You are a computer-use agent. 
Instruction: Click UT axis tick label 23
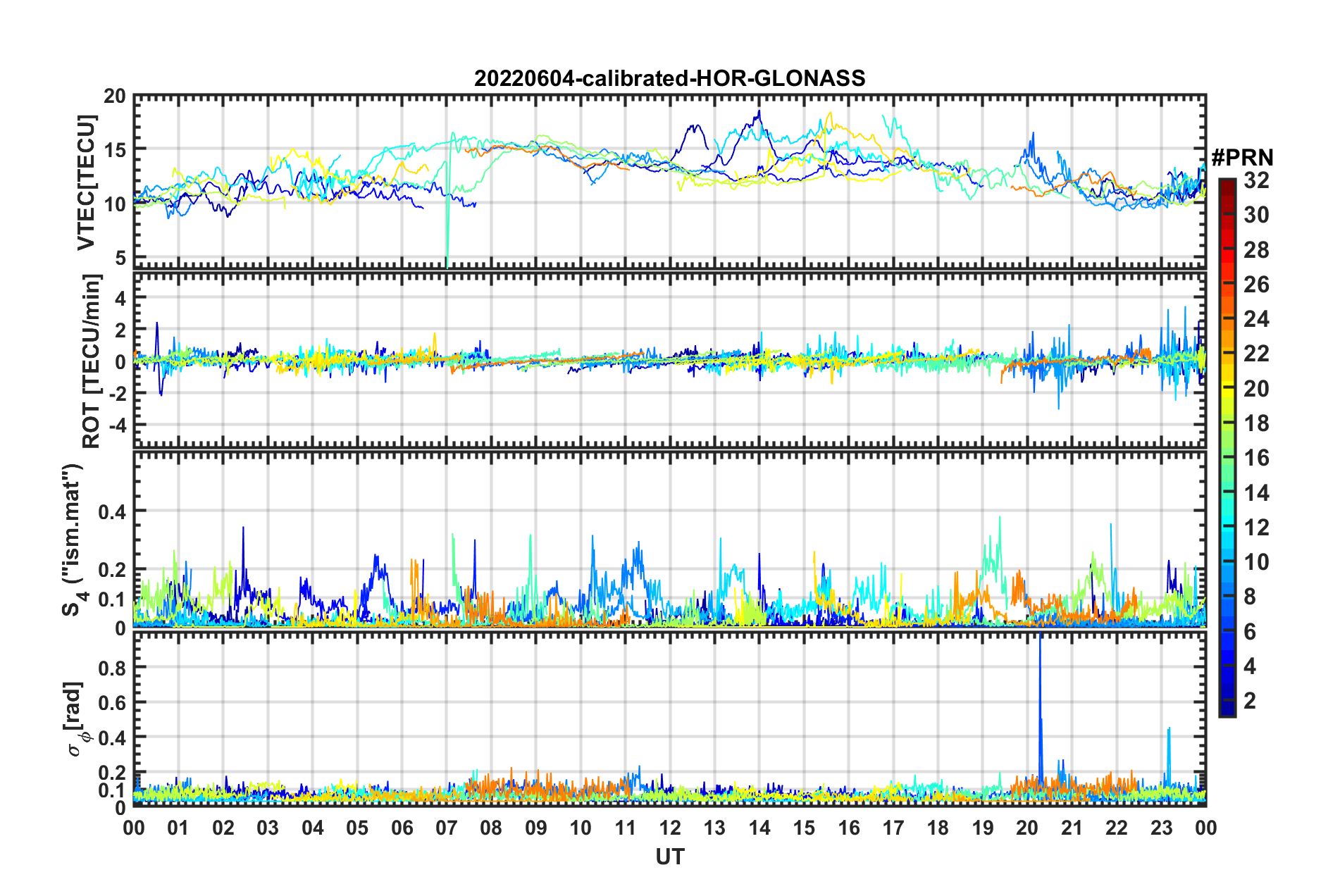(x=1161, y=828)
